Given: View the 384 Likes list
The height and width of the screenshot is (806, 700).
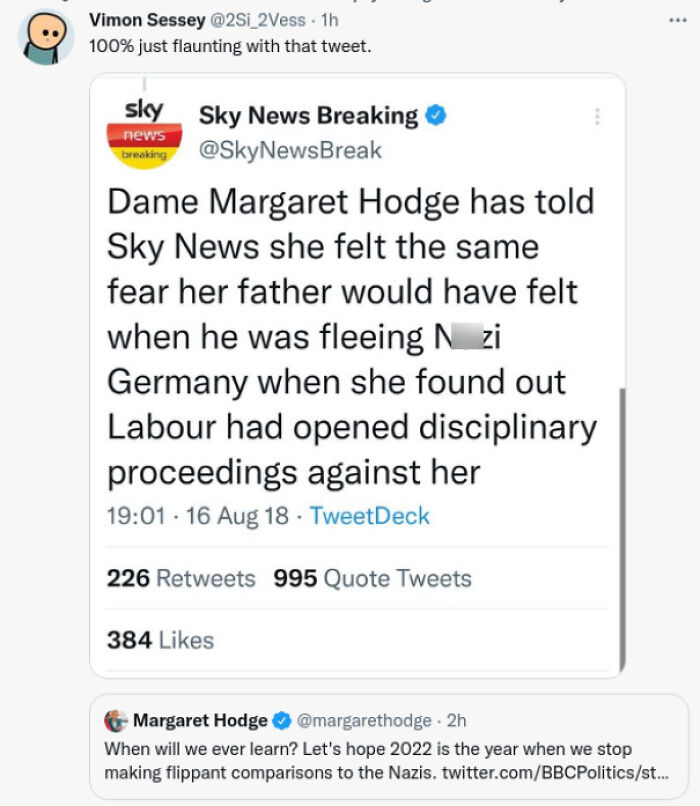Looking at the screenshot, I should [x=160, y=640].
